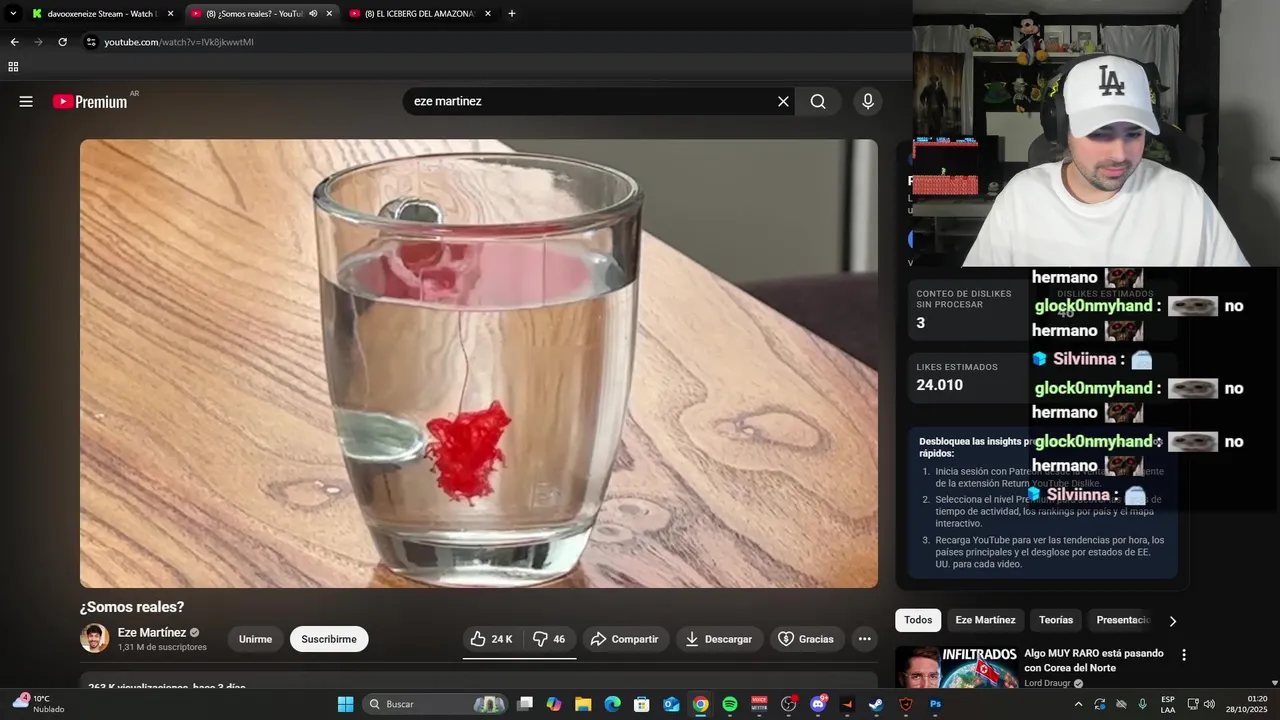Open Algo MUY RARO video title

[1093, 660]
